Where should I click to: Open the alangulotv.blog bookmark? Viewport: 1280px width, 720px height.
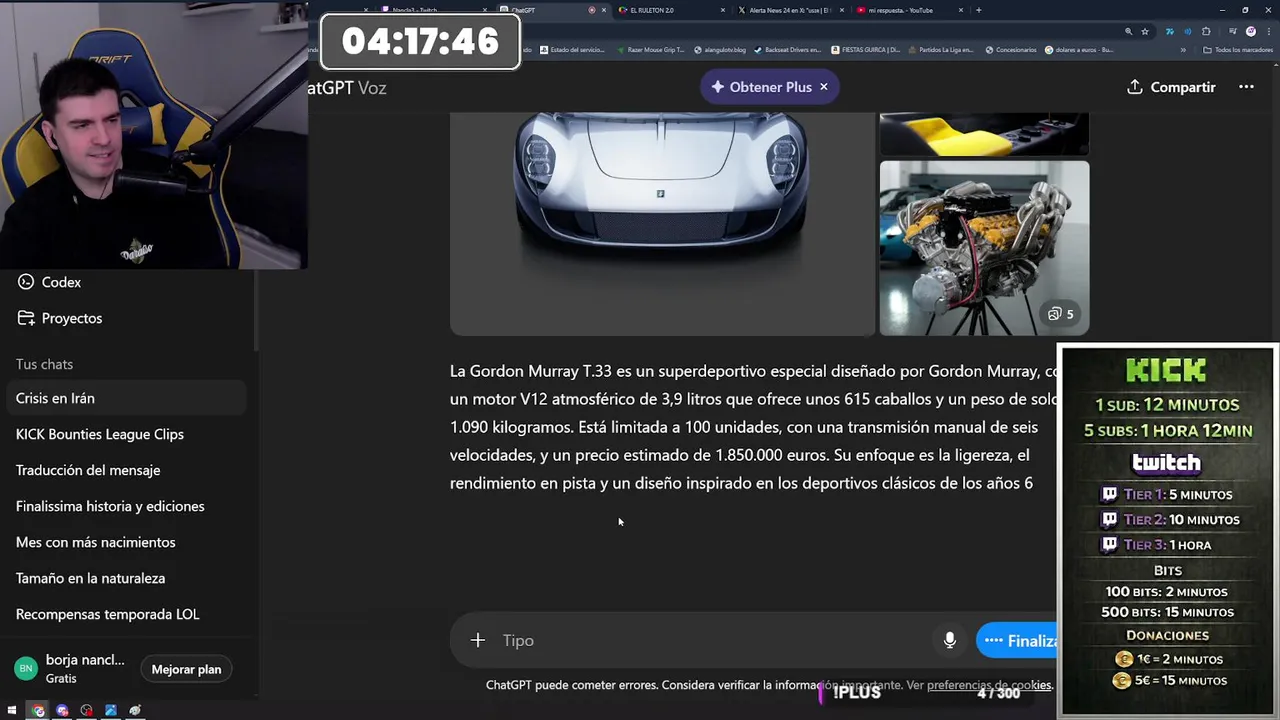click(x=720, y=50)
